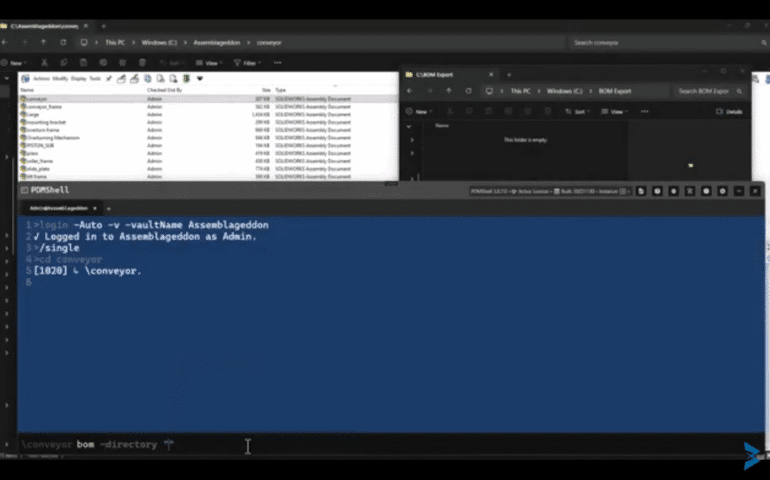The height and width of the screenshot is (480, 770).
Task: Open PDMShell version and instance dropdown
Action: (x=550, y=191)
